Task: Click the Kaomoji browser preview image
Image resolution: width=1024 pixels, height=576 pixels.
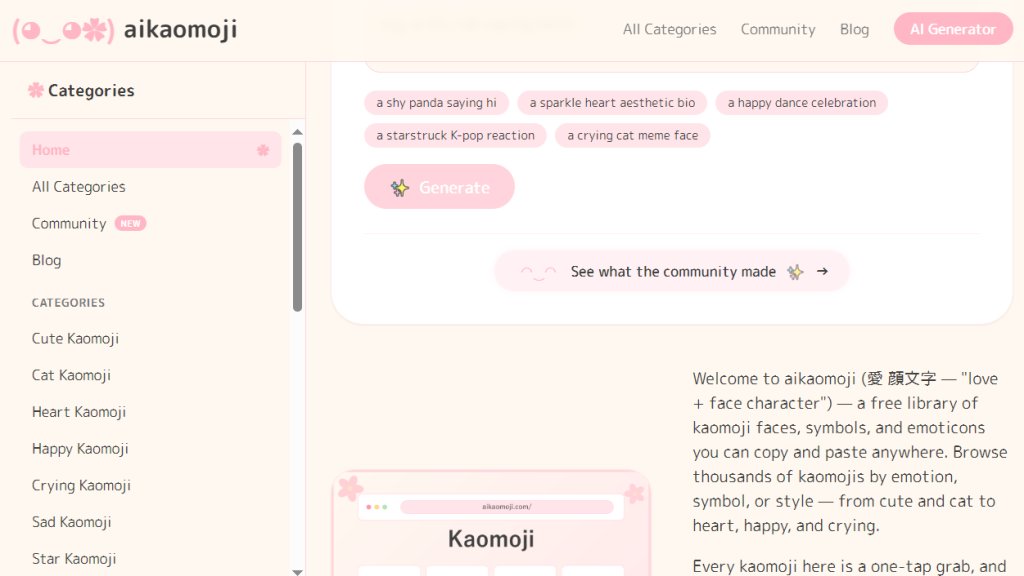Action: point(490,522)
